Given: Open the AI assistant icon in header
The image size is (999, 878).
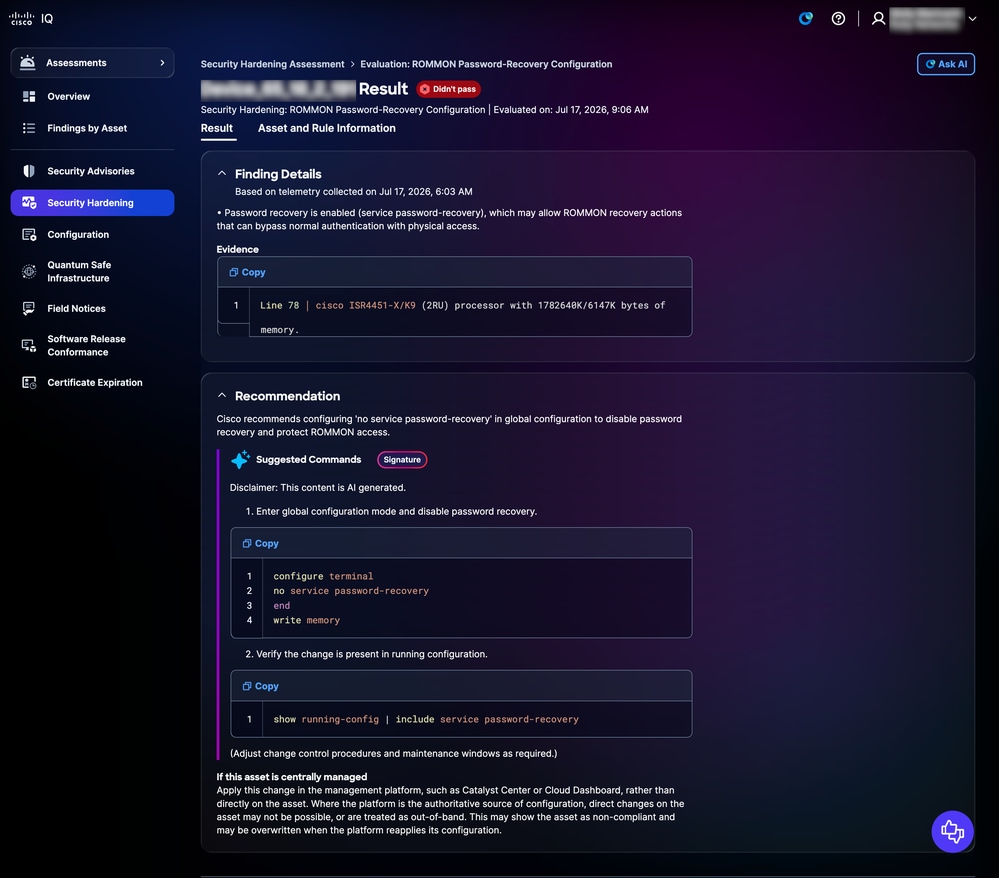Looking at the screenshot, I should (x=805, y=18).
